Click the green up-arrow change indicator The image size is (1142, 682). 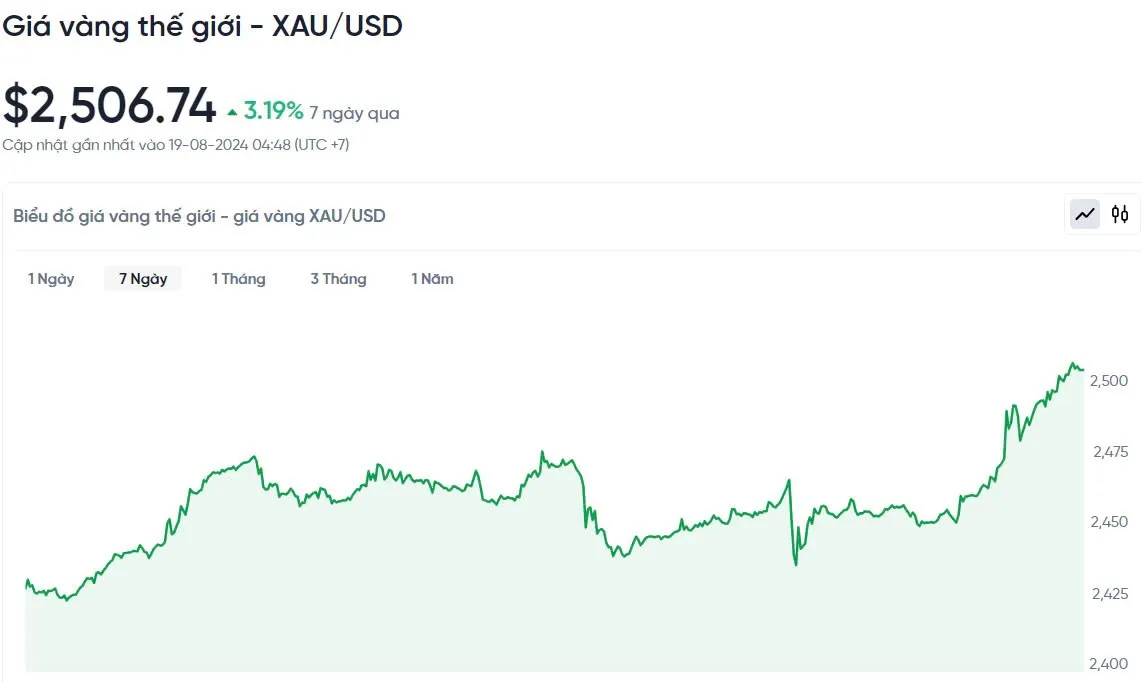click(x=232, y=112)
